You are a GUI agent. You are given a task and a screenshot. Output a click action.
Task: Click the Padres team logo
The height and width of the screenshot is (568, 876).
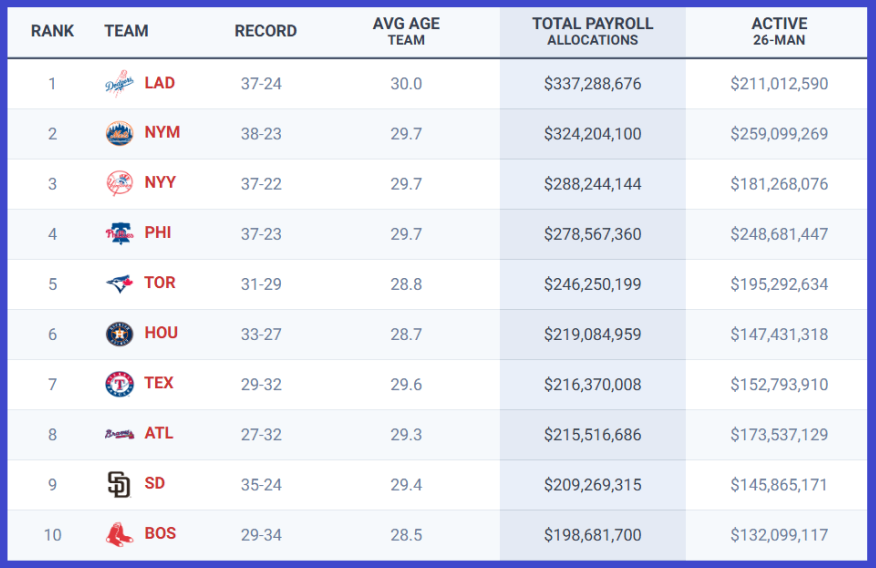(x=119, y=484)
